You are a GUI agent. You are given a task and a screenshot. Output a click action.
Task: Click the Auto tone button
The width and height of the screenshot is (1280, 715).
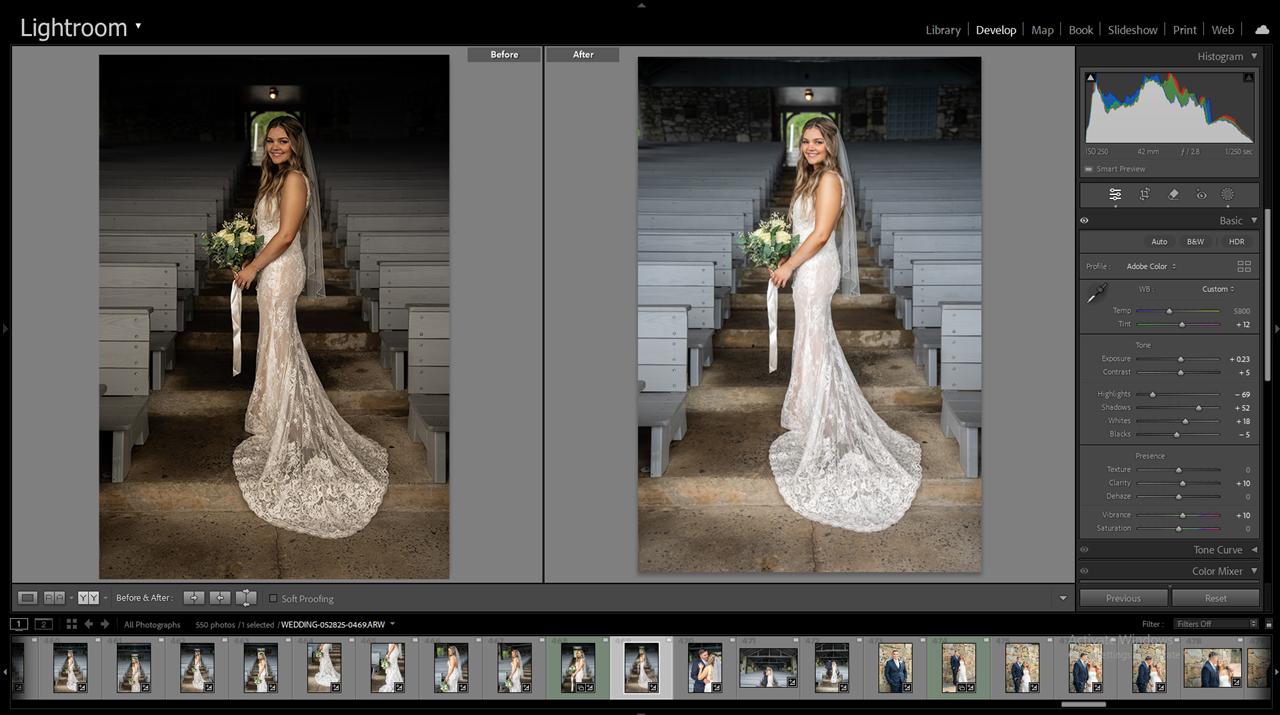[1159, 242]
